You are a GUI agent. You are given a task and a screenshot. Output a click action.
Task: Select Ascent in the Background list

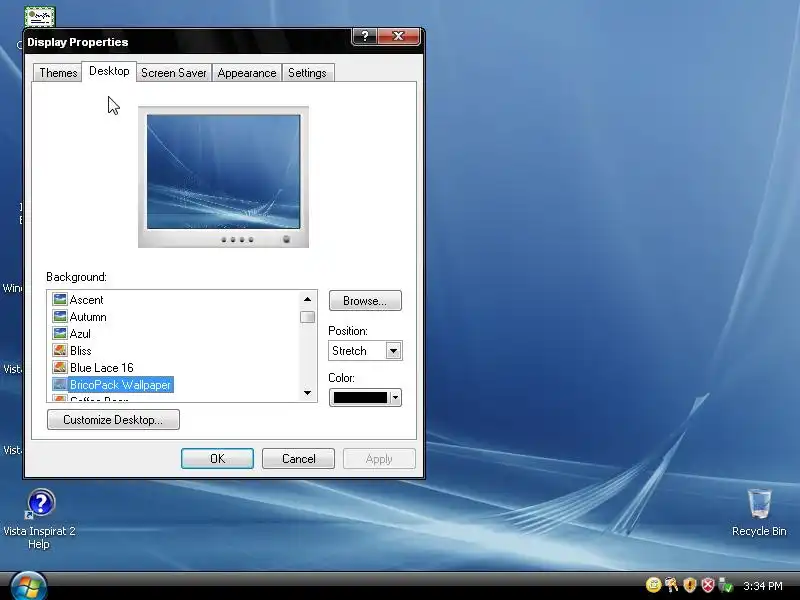pos(86,299)
